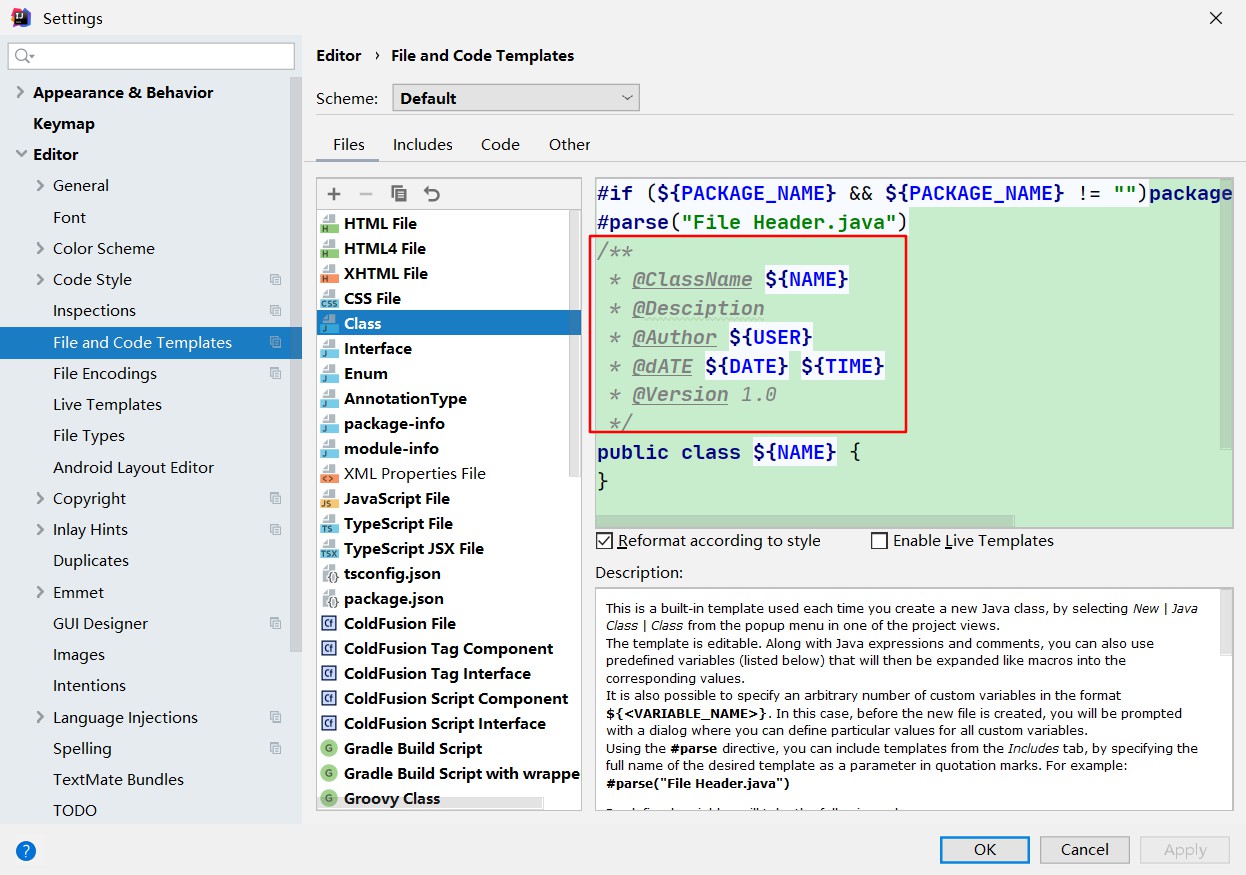Enable Live Templates checkbox
This screenshot has width=1246, height=875.
(880, 541)
